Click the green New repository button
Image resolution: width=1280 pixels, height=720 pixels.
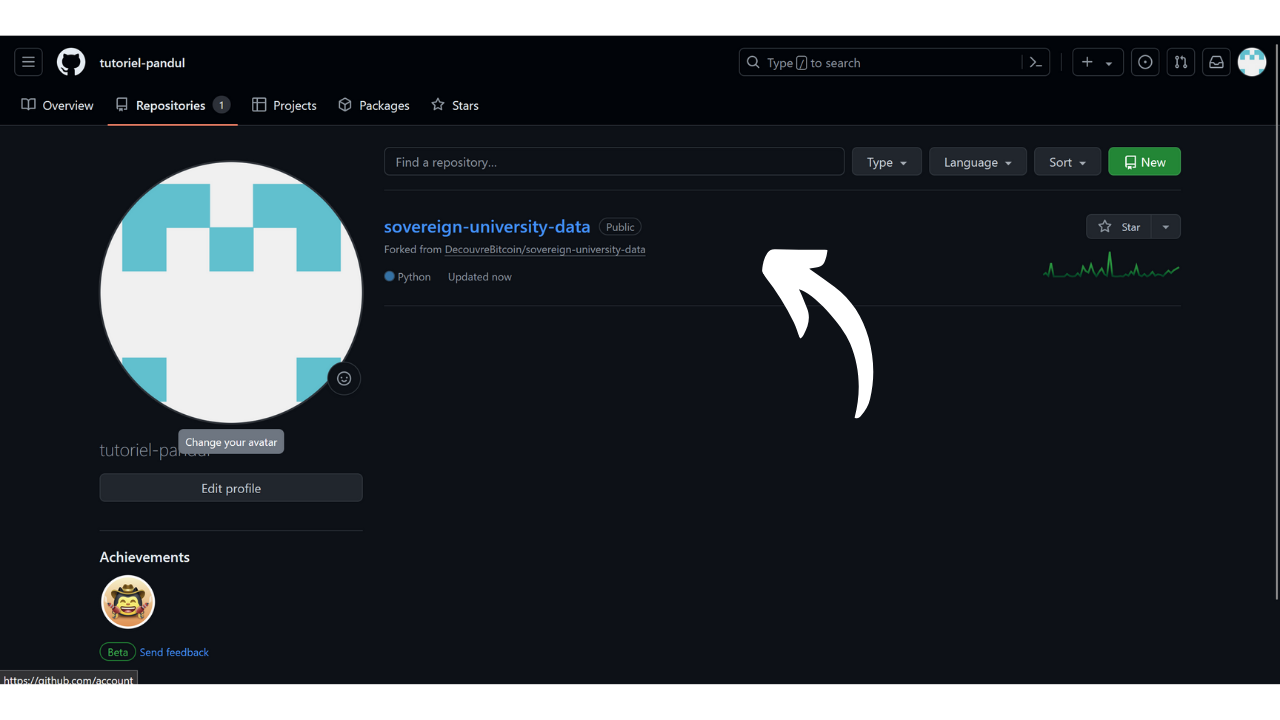pyautogui.click(x=1144, y=162)
